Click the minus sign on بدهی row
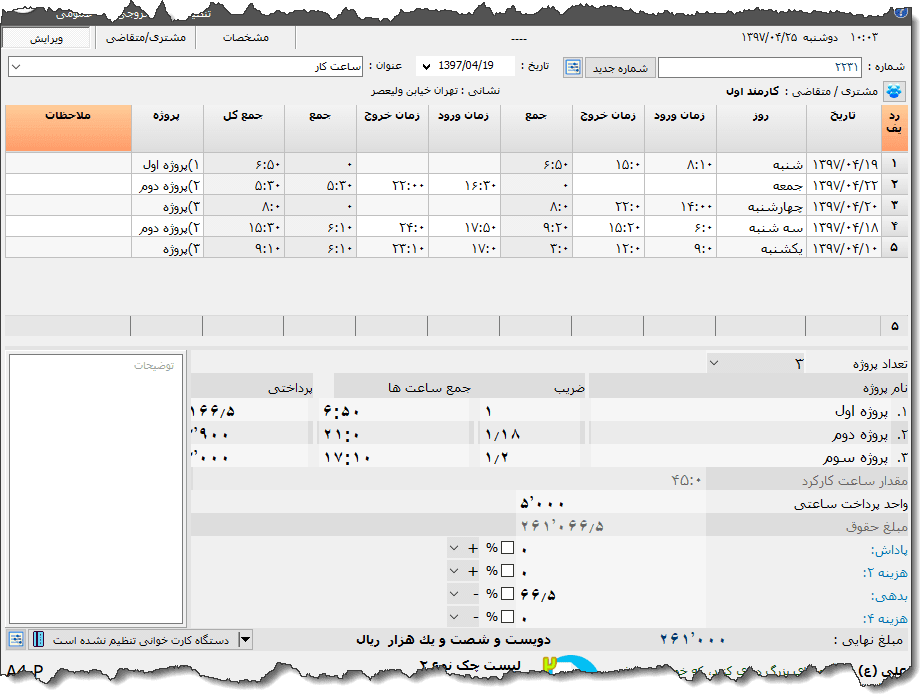Viewport: 921px width, 695px height. [472, 594]
